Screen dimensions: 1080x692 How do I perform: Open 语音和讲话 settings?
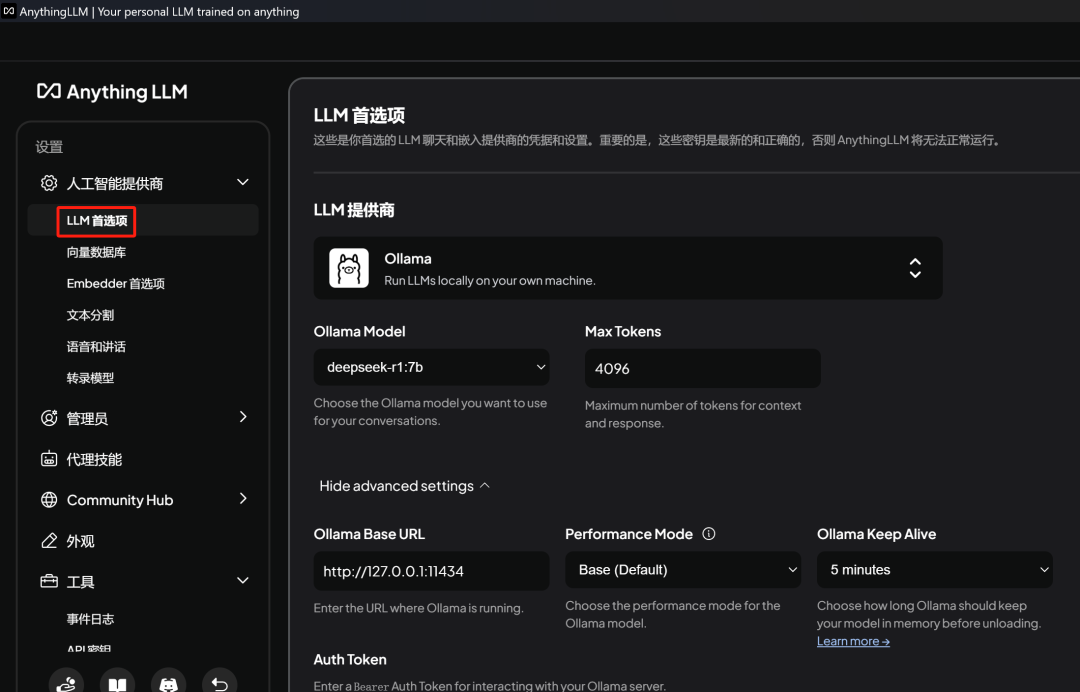(x=96, y=346)
